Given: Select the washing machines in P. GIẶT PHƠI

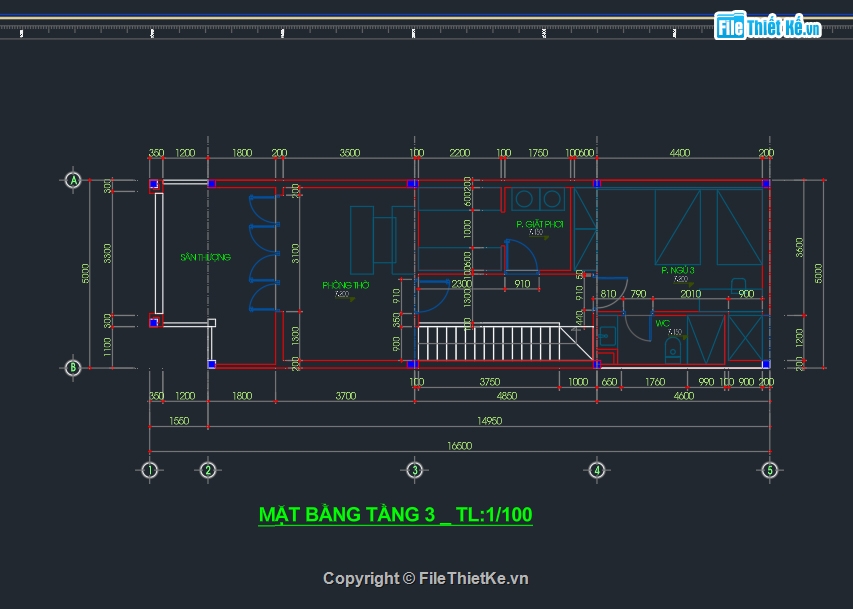Looking at the screenshot, I should (x=538, y=199).
